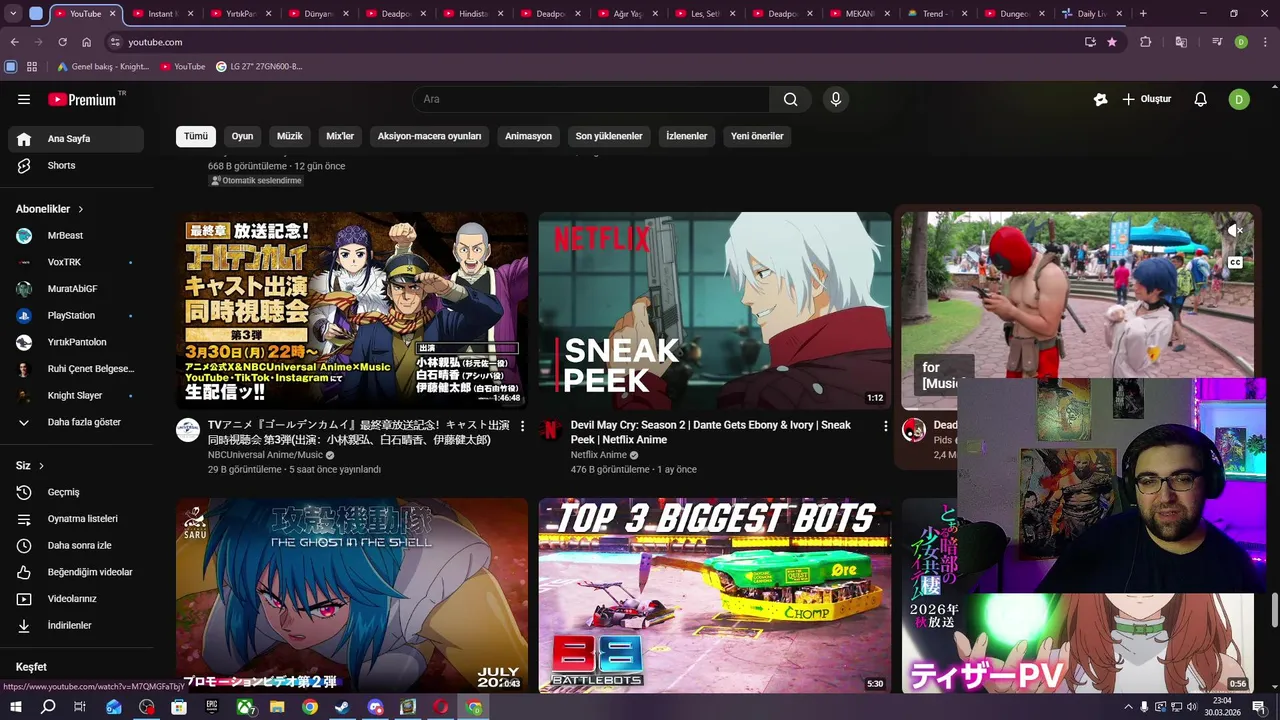
Task: Open Steam from the taskbar
Action: [342, 707]
